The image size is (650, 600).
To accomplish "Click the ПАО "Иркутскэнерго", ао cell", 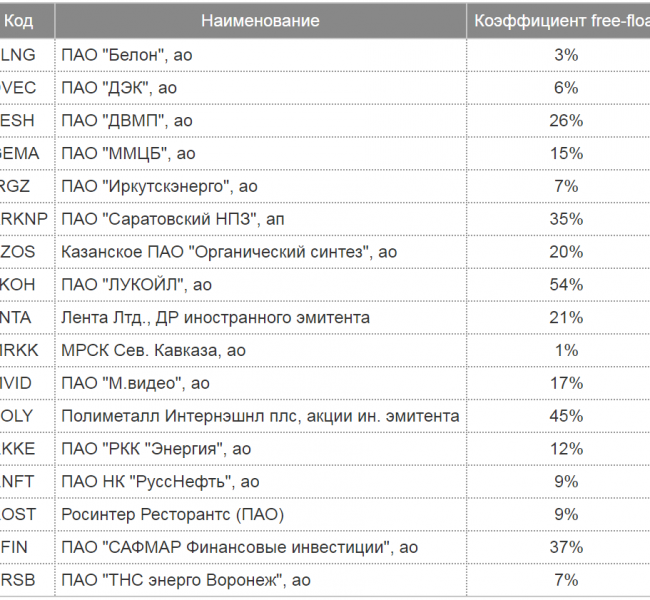I will (159, 186).
